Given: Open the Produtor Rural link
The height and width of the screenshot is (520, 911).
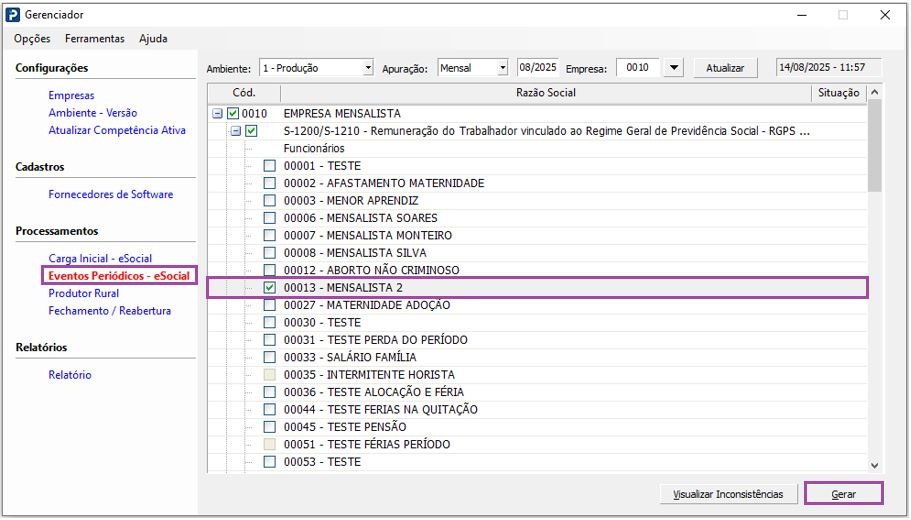Looking at the screenshot, I should pyautogui.click(x=84, y=293).
